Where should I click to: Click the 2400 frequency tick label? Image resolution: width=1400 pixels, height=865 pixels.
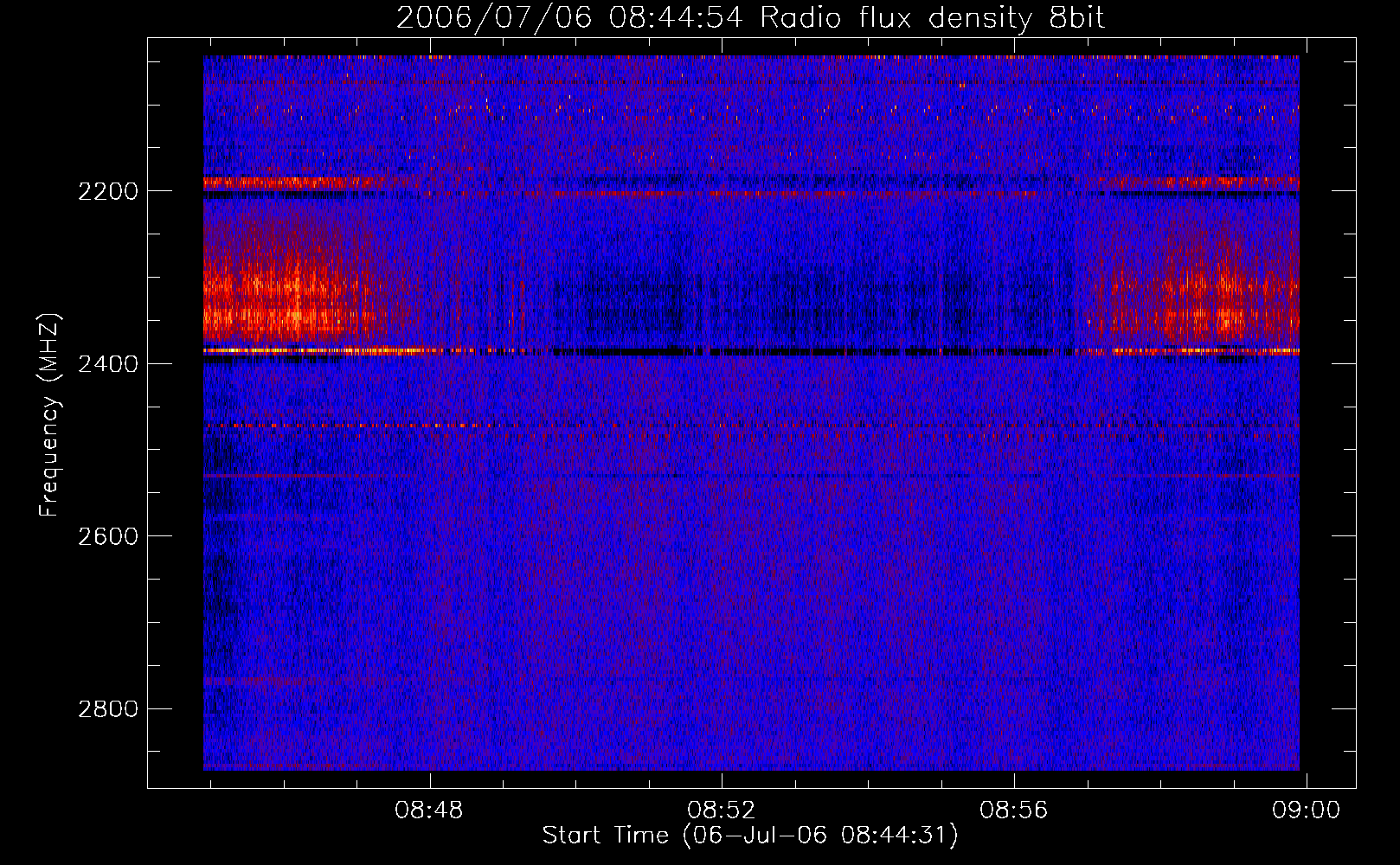(x=108, y=364)
